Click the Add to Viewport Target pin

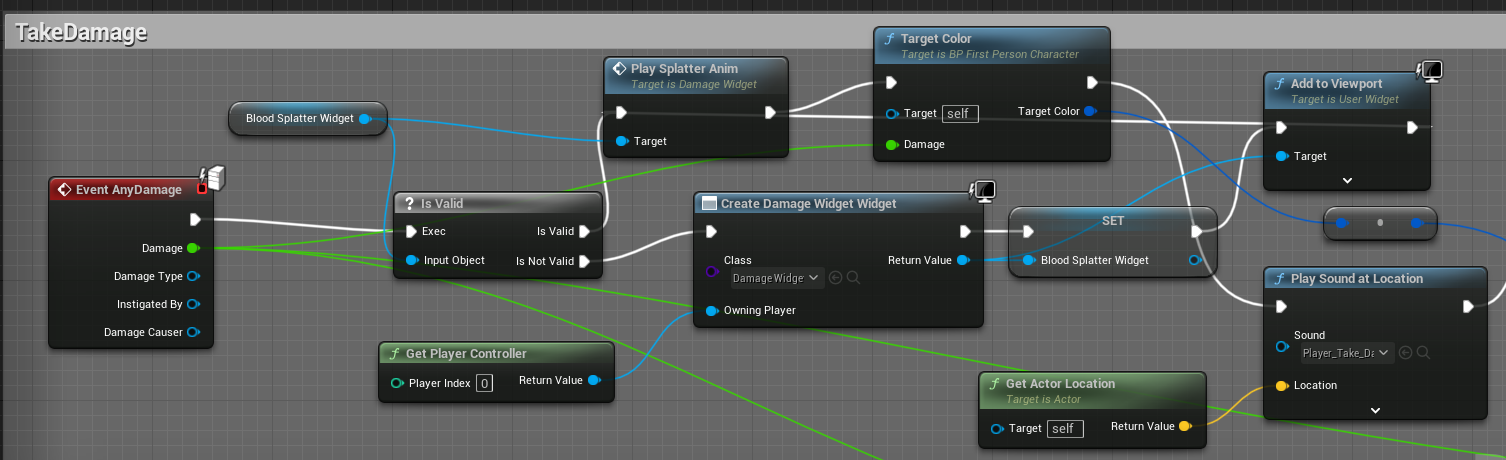pyautogui.click(x=1281, y=157)
